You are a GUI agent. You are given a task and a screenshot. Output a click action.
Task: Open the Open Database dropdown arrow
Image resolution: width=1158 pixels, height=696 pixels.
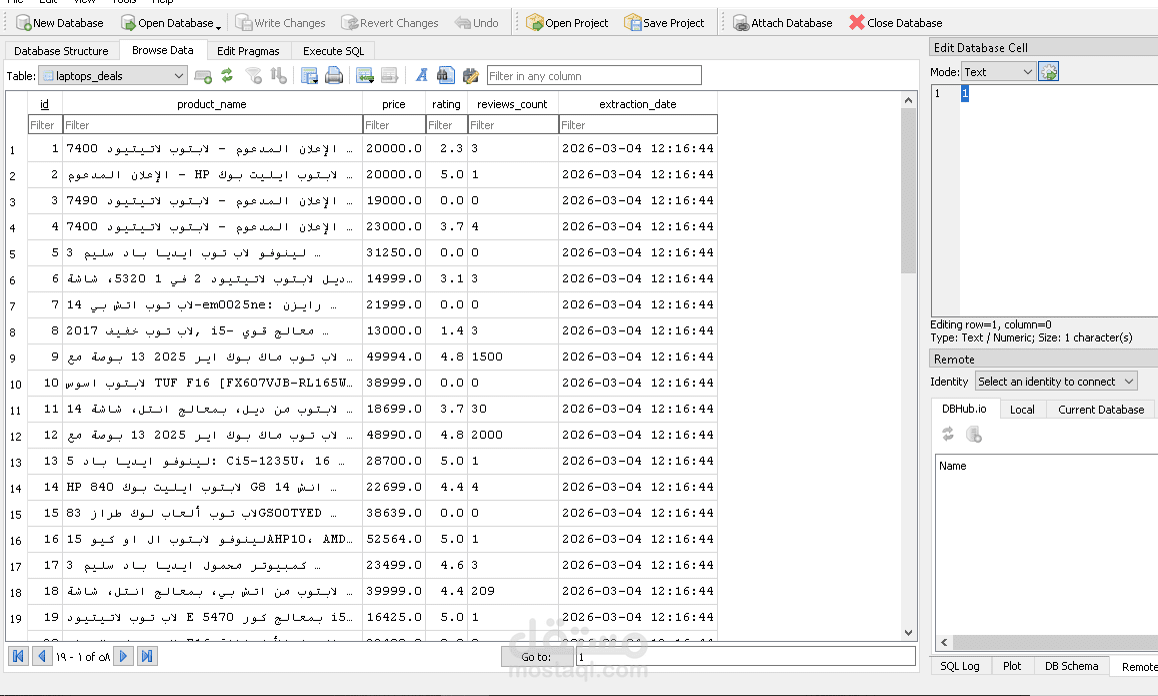click(219, 27)
